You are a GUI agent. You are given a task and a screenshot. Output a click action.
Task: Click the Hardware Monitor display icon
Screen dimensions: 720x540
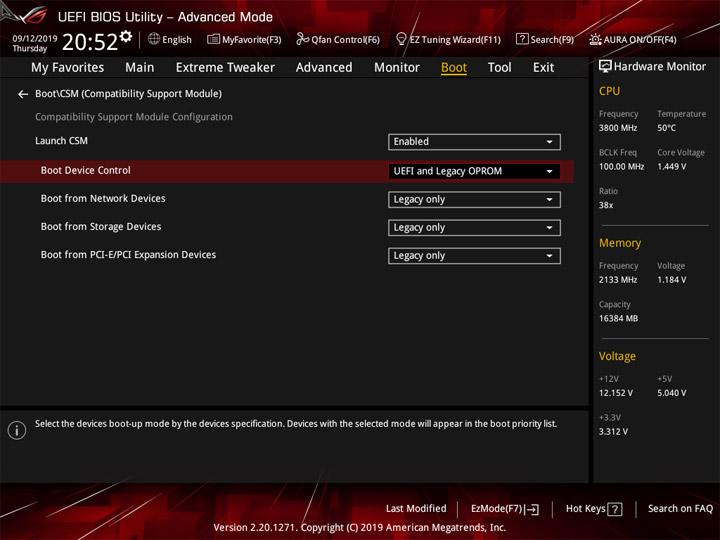[x=605, y=67]
